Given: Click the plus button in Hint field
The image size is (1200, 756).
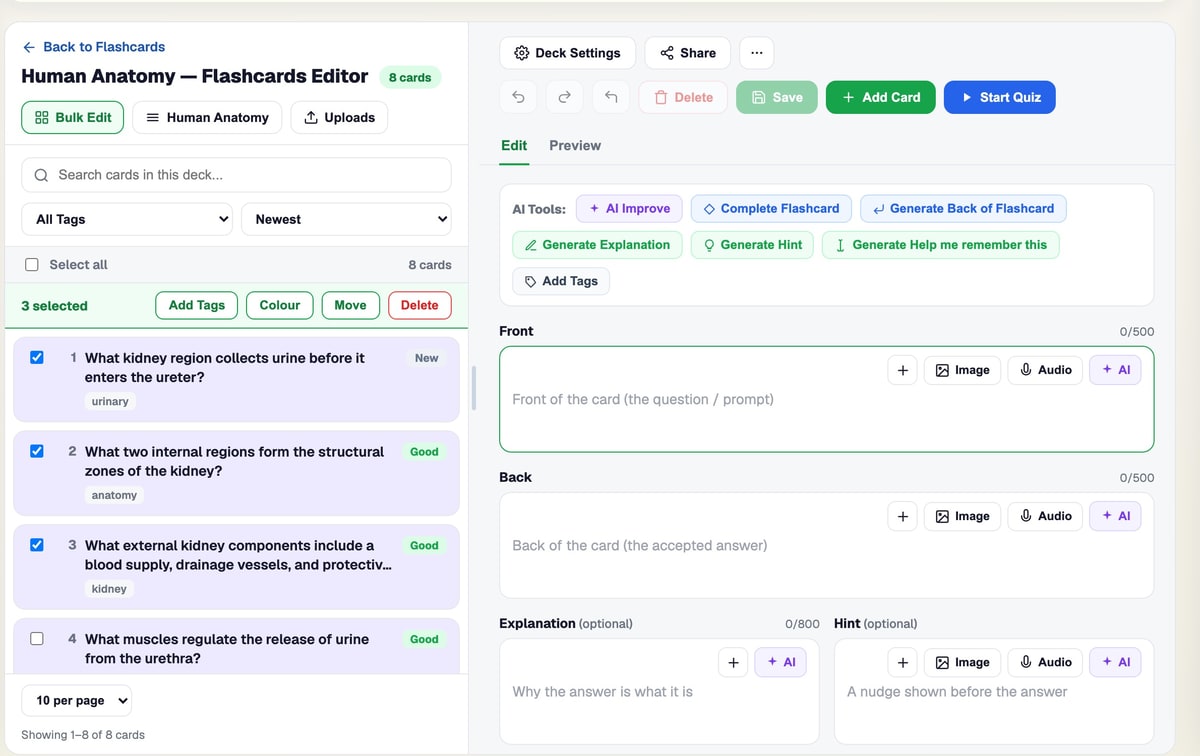Looking at the screenshot, I should (x=902, y=662).
